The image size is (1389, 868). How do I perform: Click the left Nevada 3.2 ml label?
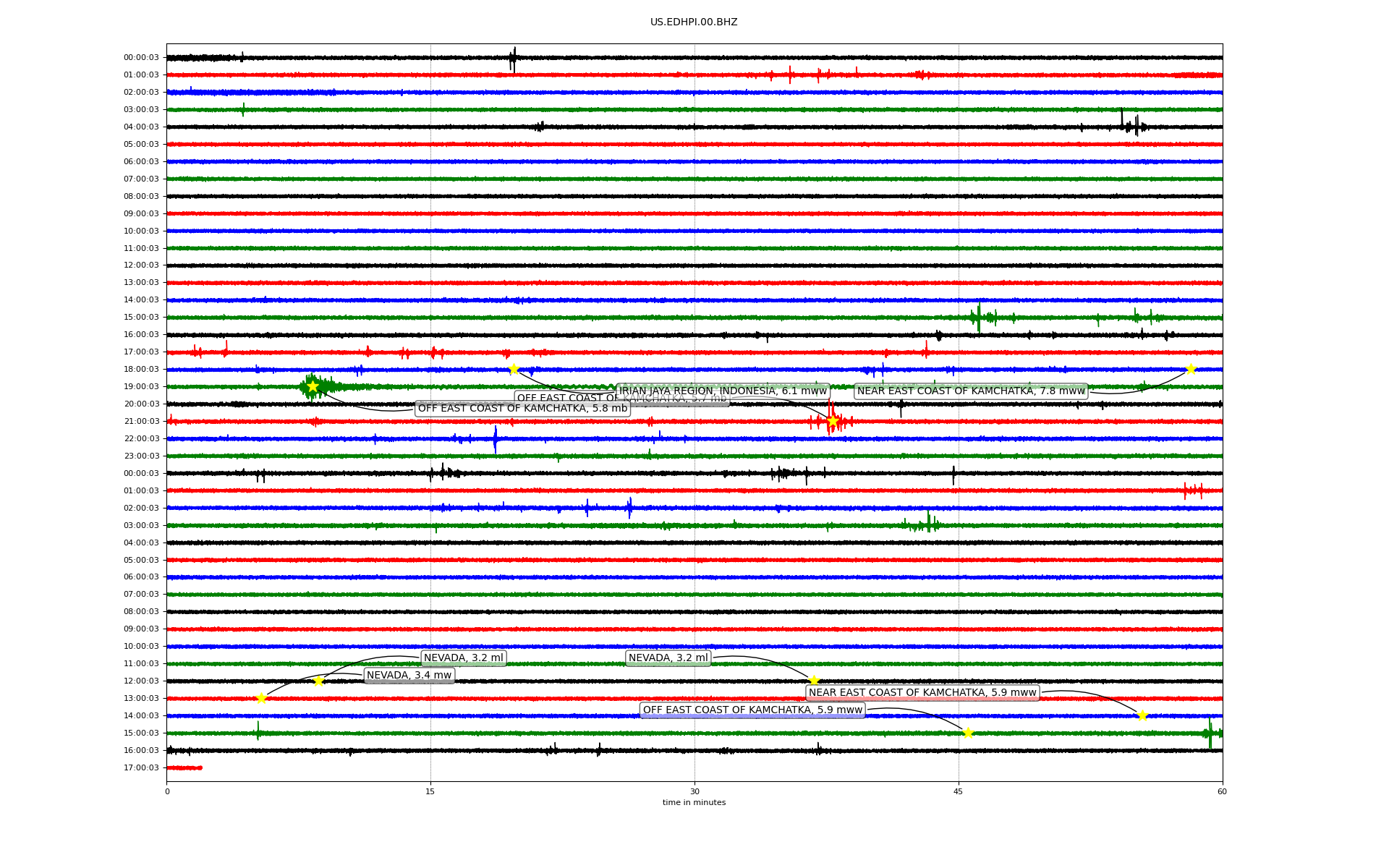pyautogui.click(x=464, y=658)
